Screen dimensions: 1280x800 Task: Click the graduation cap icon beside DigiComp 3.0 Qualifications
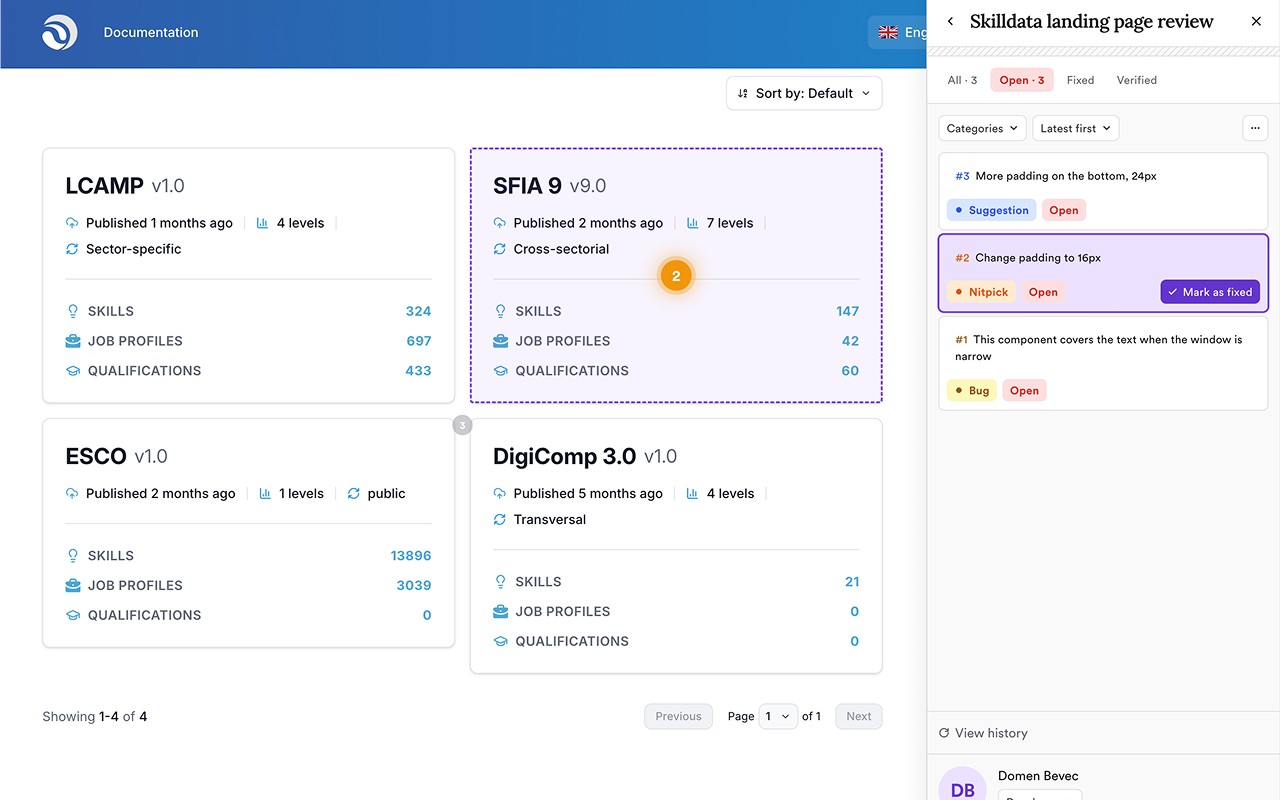[500, 641]
